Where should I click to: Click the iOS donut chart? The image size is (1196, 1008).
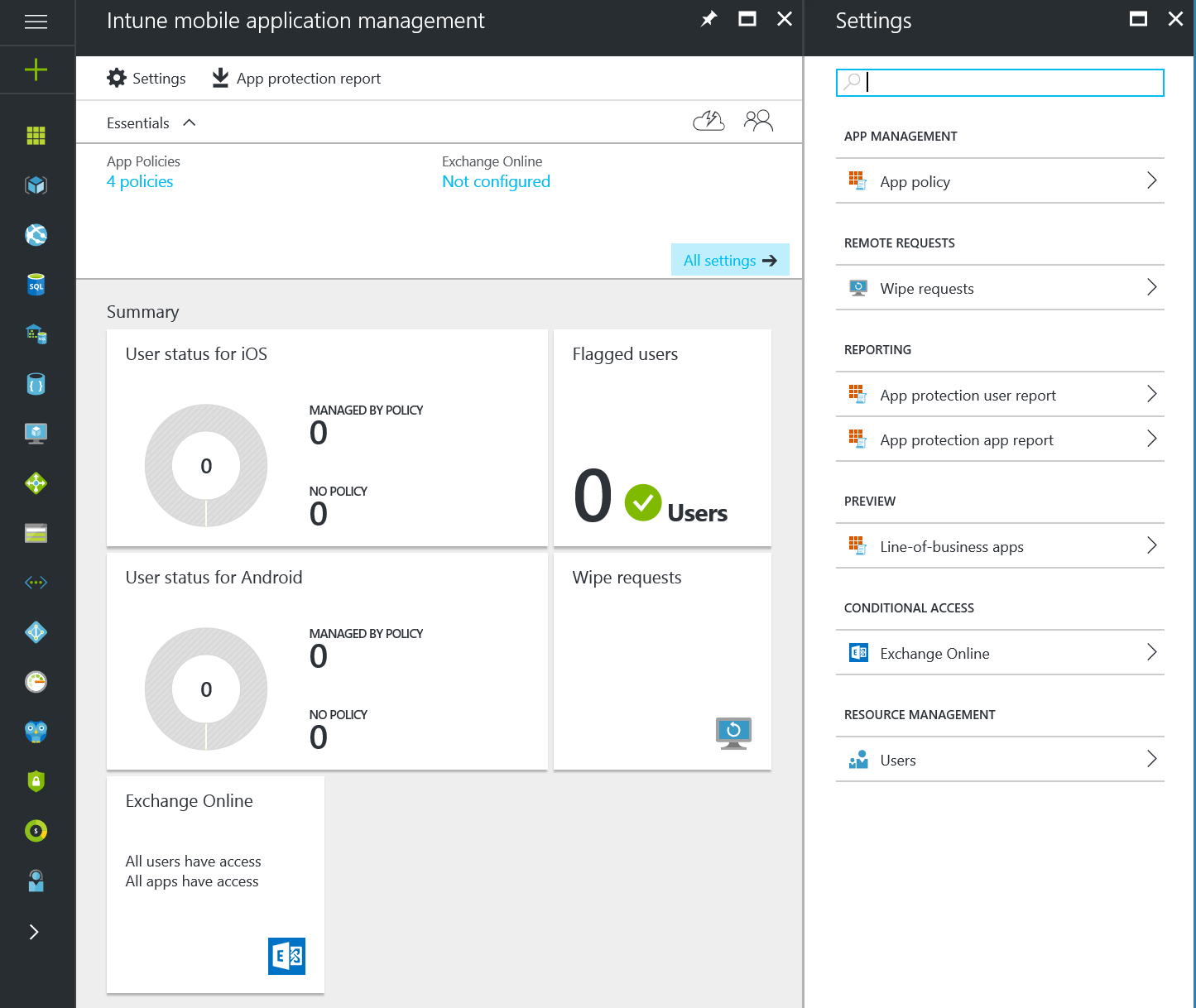206,466
